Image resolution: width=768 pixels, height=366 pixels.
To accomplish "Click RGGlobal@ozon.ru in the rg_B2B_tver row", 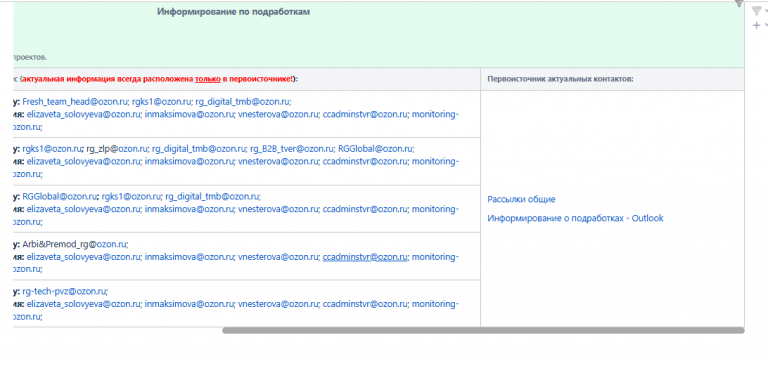I will (376, 149).
